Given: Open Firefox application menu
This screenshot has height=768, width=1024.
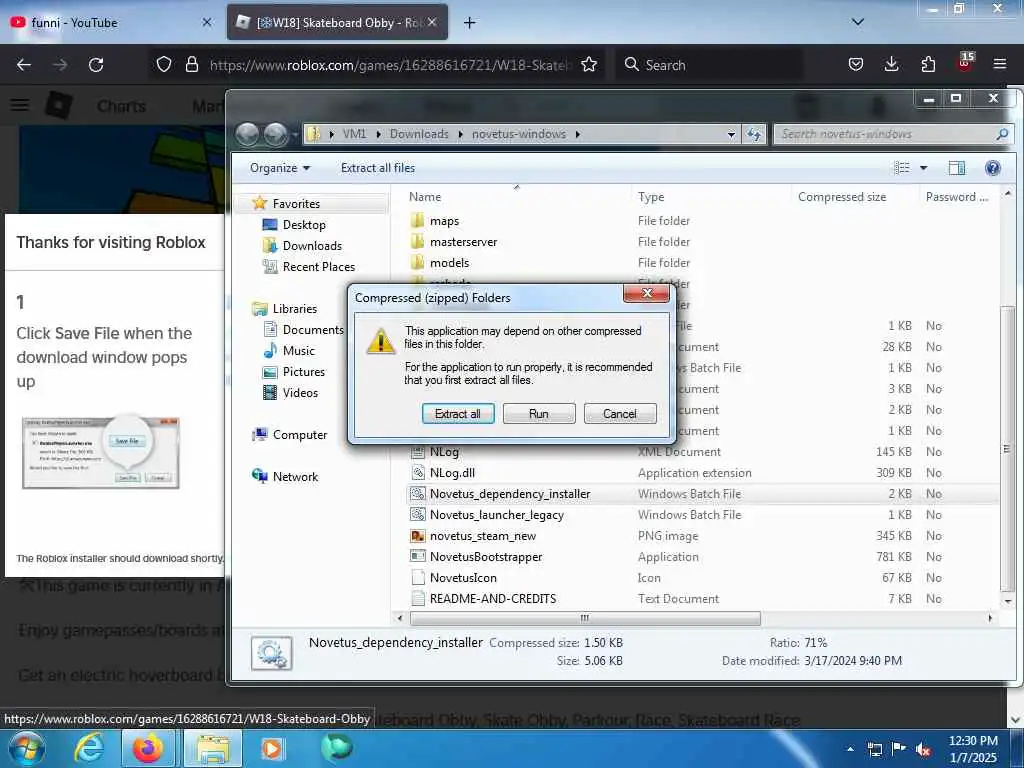Looking at the screenshot, I should coord(999,64).
